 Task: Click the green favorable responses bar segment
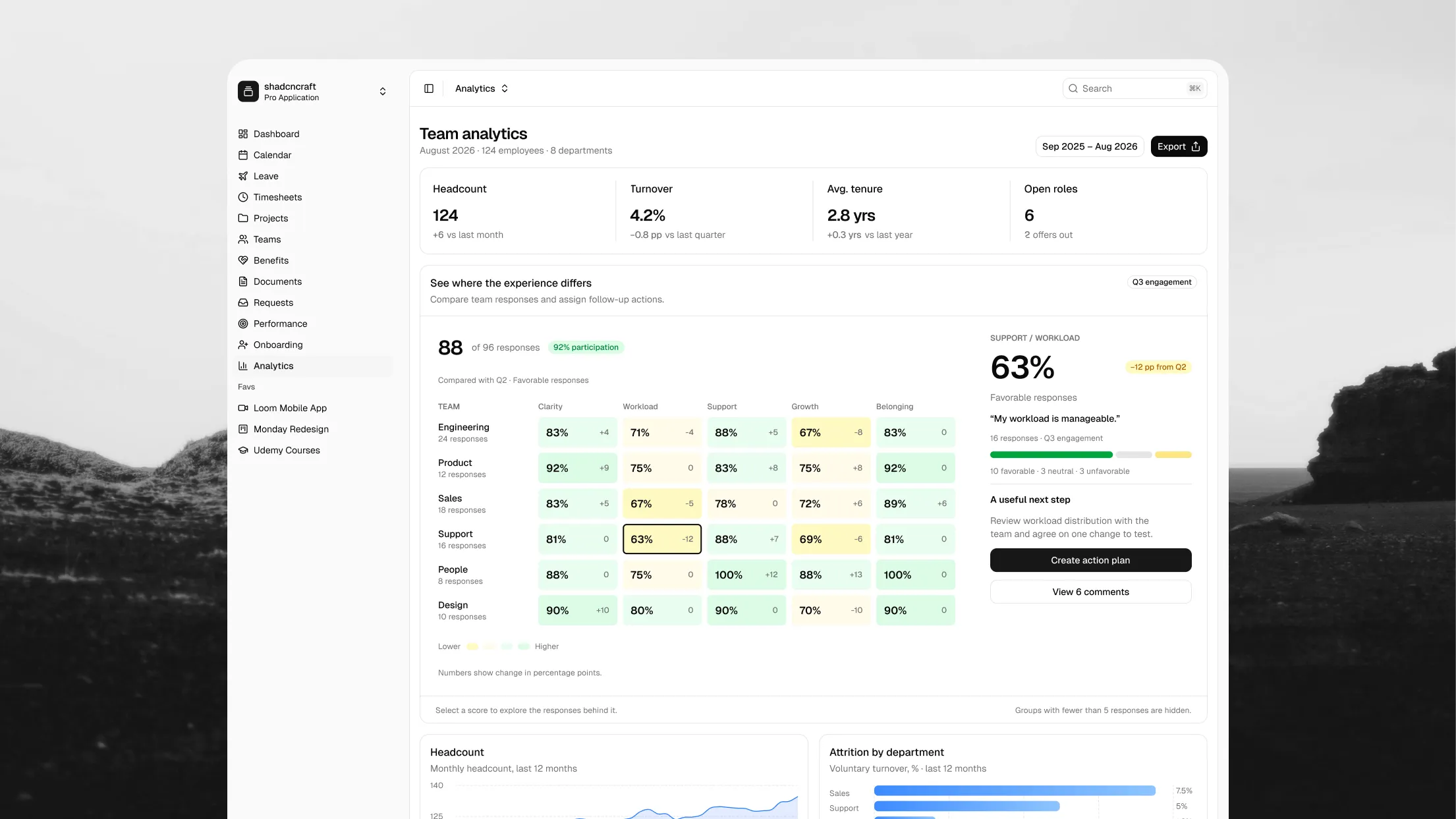1051,455
